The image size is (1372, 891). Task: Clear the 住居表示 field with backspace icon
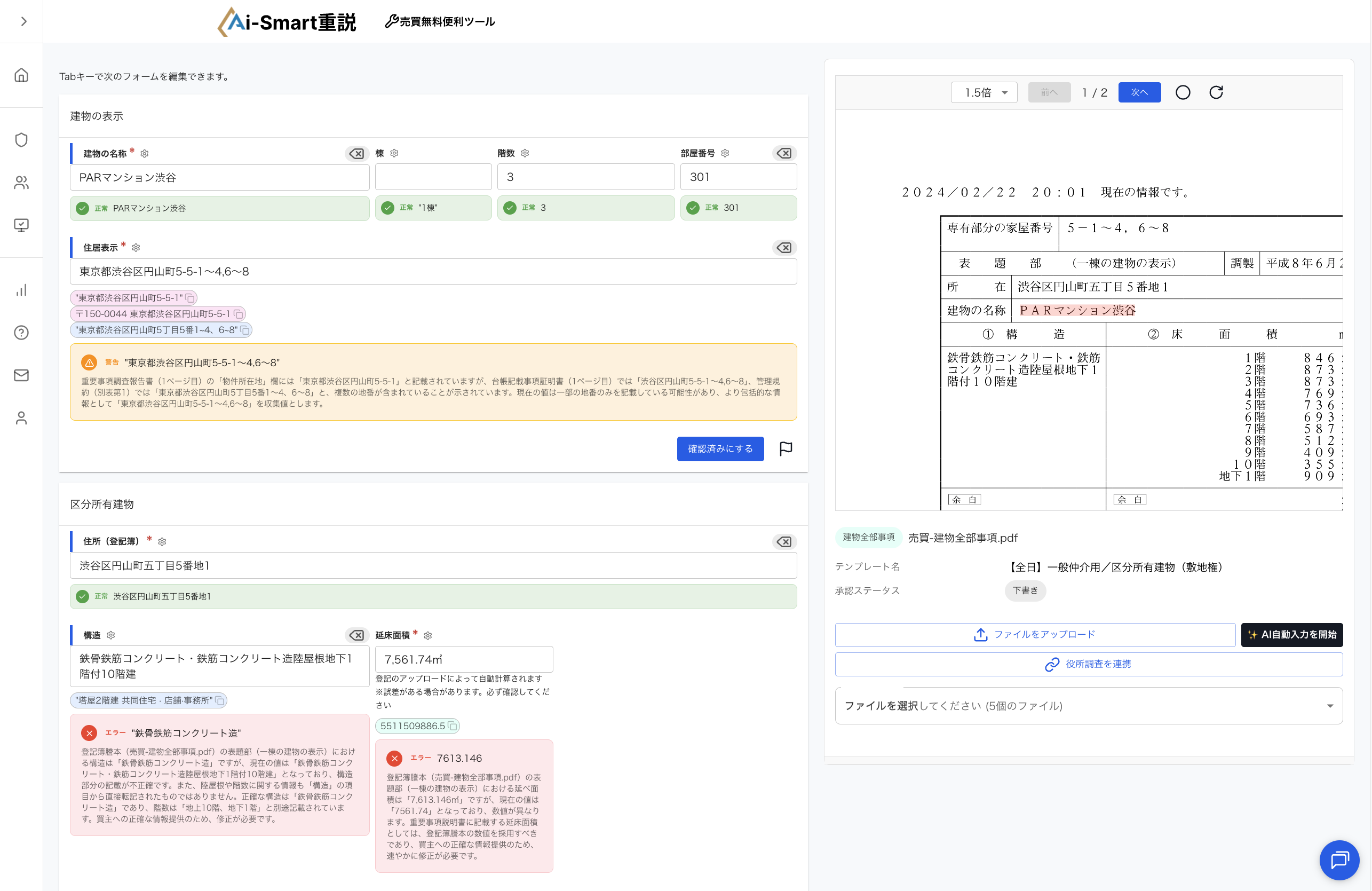click(x=784, y=247)
